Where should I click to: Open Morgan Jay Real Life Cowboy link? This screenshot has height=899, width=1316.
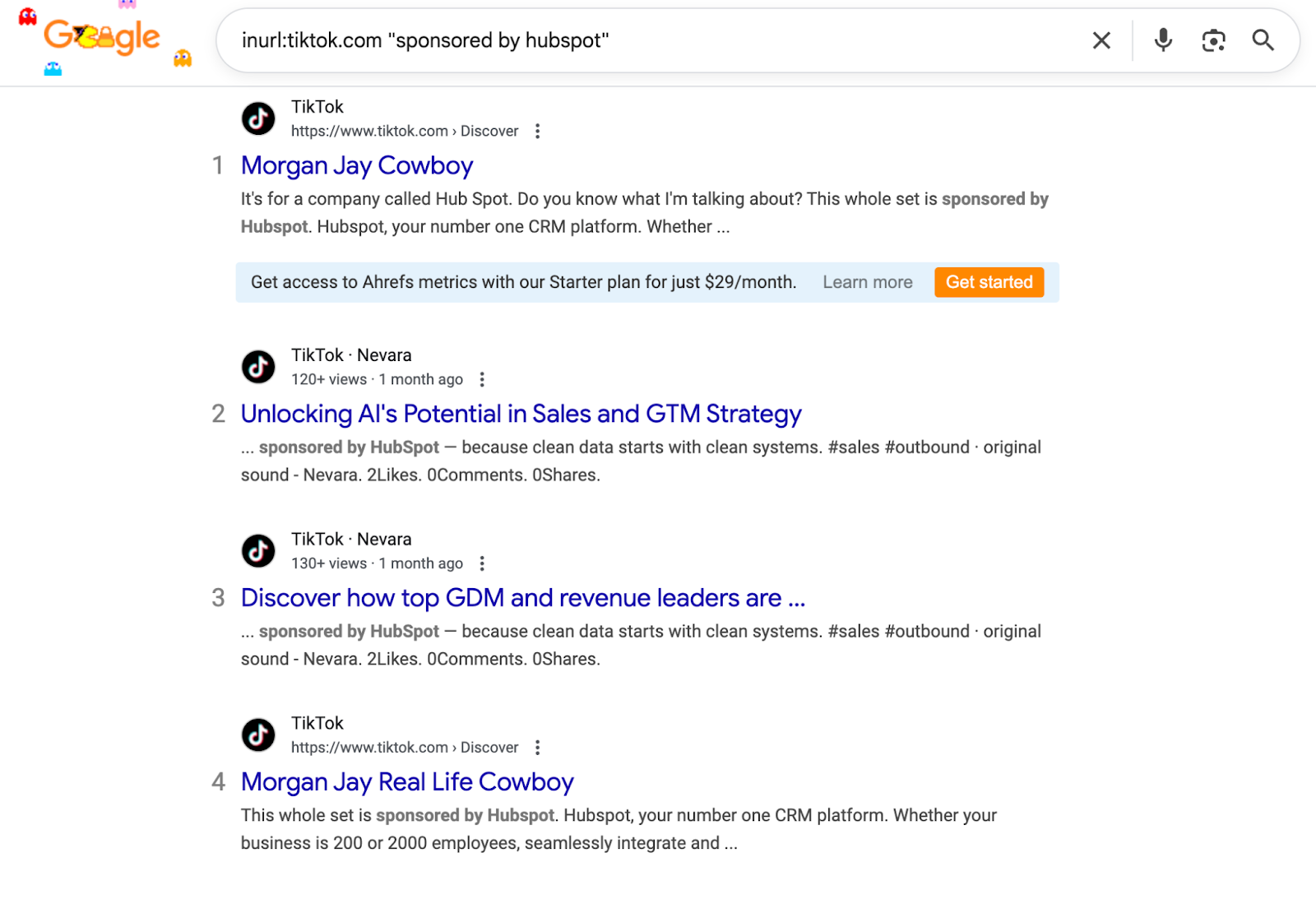pyautogui.click(x=407, y=782)
